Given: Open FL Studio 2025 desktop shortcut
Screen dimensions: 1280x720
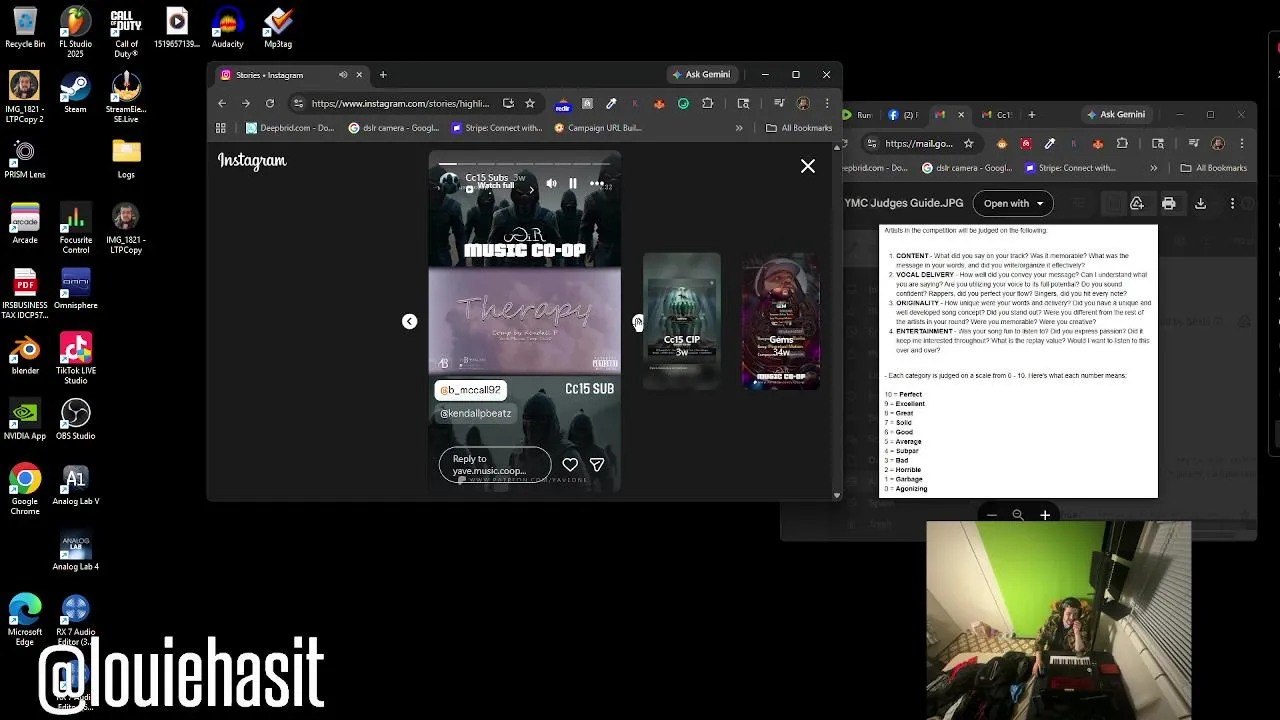Looking at the screenshot, I should click(x=75, y=32).
